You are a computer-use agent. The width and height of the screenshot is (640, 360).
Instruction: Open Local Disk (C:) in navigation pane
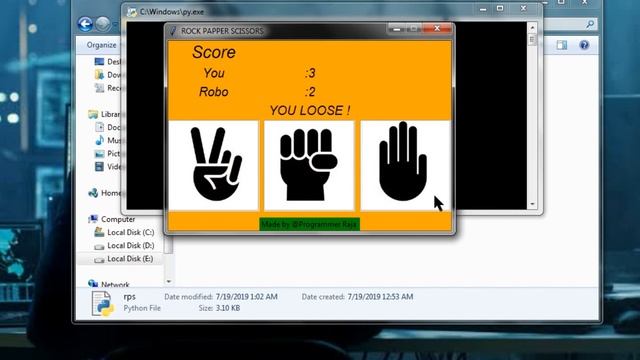(x=124, y=232)
